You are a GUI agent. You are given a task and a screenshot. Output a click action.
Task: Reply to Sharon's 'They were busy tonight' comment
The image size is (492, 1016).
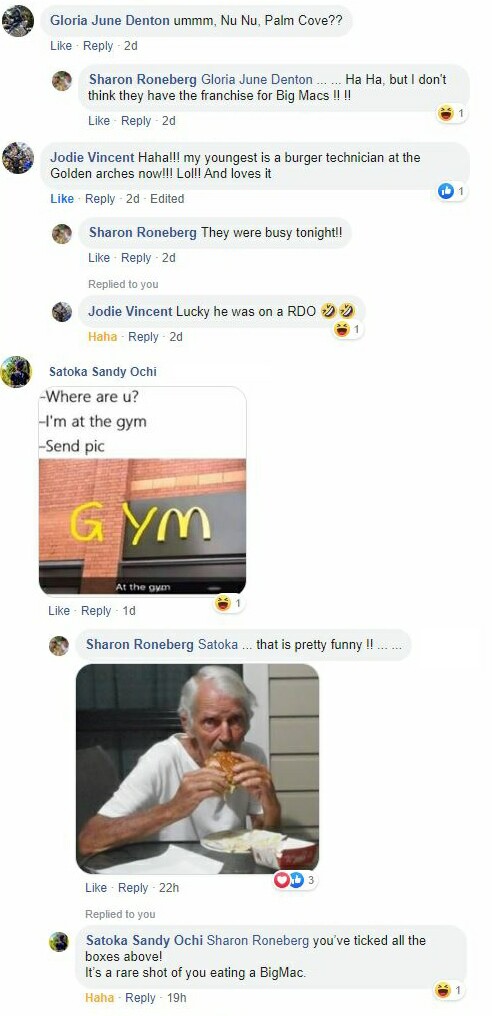136,258
